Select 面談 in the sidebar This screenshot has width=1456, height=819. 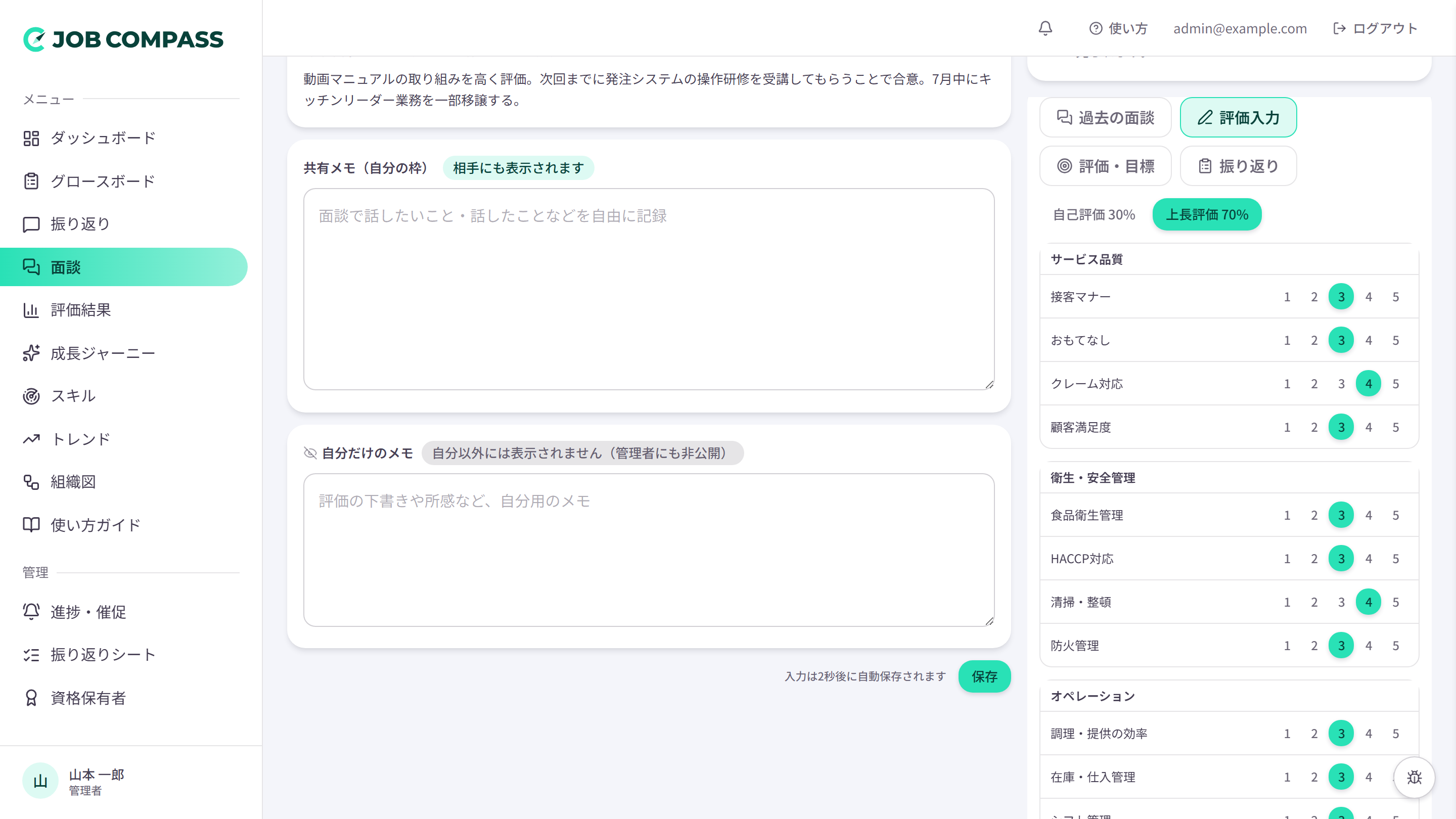(x=123, y=267)
